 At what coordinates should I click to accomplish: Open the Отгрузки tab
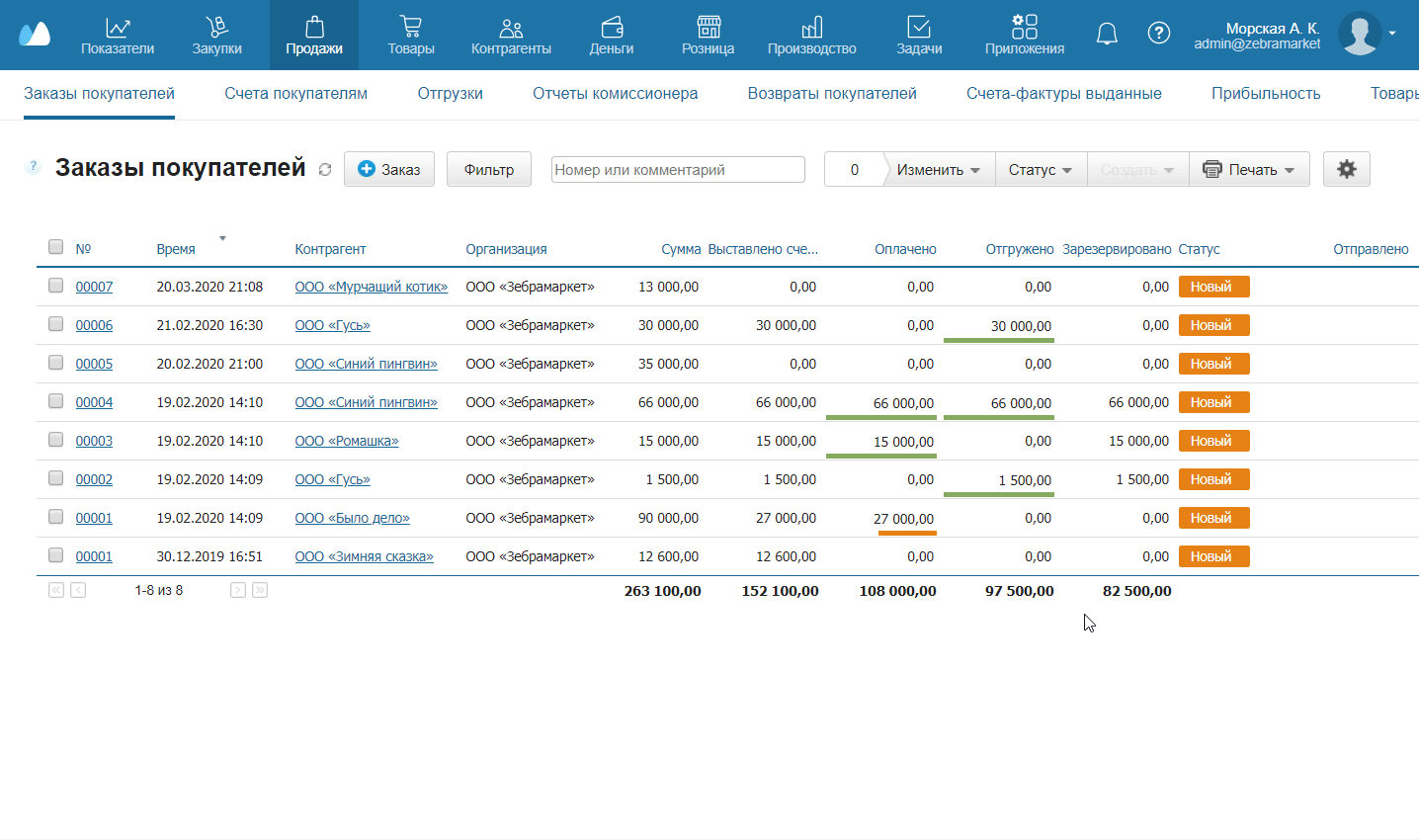450,94
